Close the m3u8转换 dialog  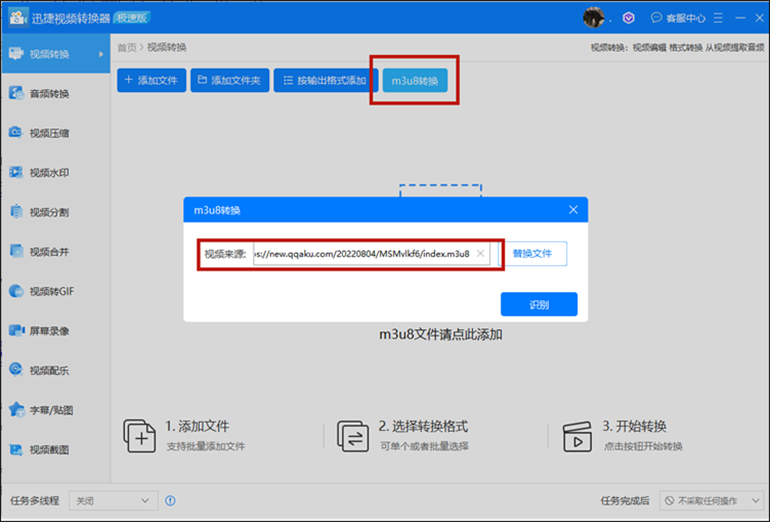pos(573,210)
